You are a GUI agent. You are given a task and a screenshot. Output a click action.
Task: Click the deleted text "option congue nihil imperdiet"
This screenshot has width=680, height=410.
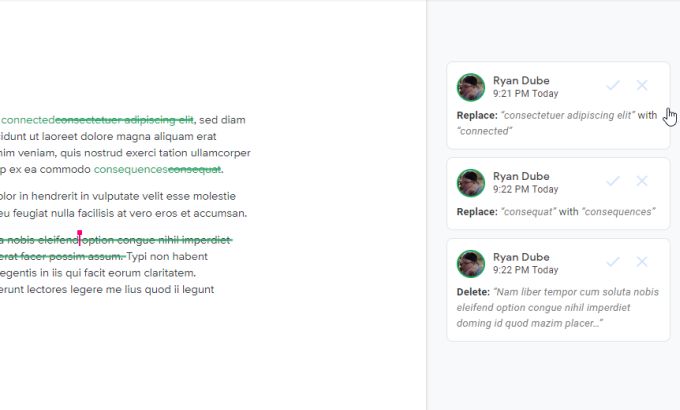tap(157, 240)
